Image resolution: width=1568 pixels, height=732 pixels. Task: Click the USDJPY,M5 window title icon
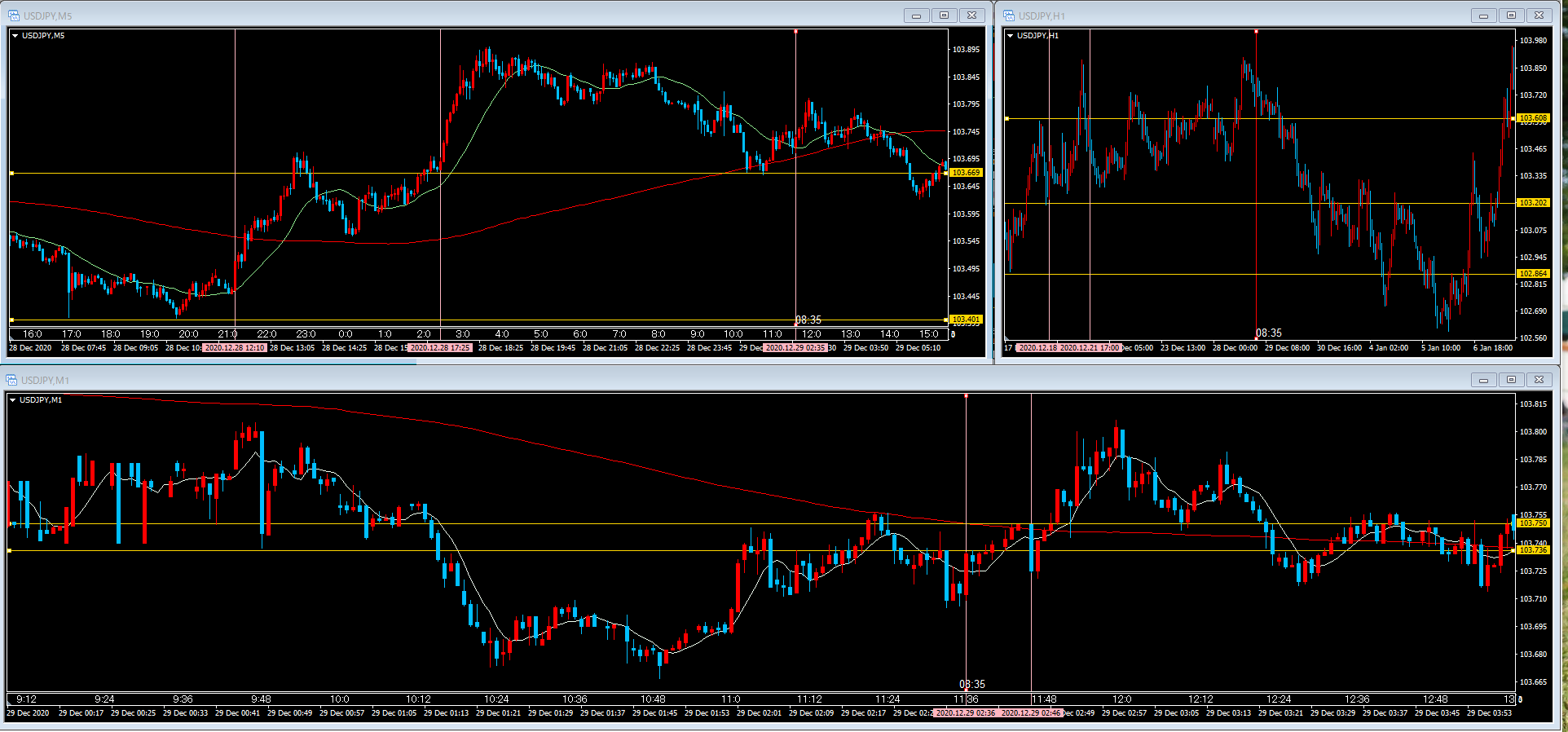pyautogui.click(x=13, y=15)
